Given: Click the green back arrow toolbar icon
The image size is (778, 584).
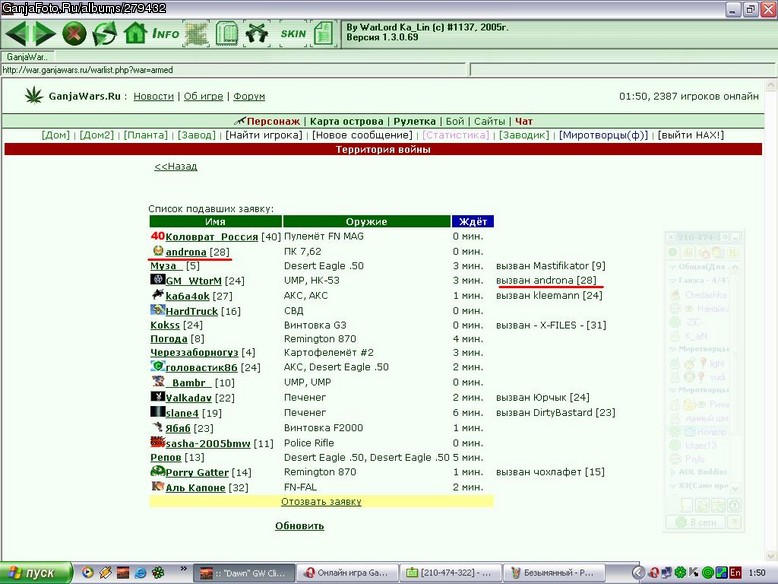Looking at the screenshot, I should pyautogui.click(x=16, y=34).
